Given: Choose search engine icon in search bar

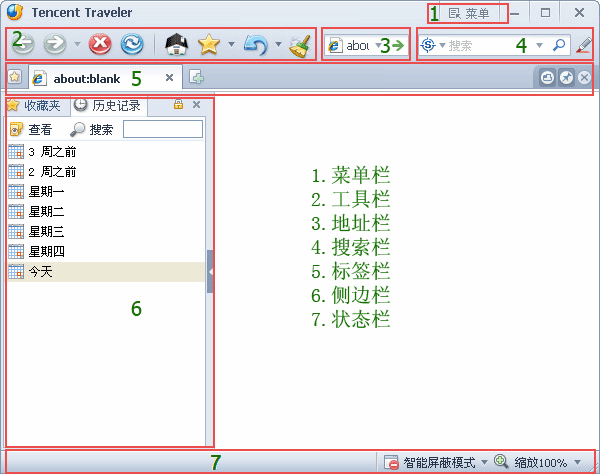Looking at the screenshot, I should pyautogui.click(x=428, y=45).
